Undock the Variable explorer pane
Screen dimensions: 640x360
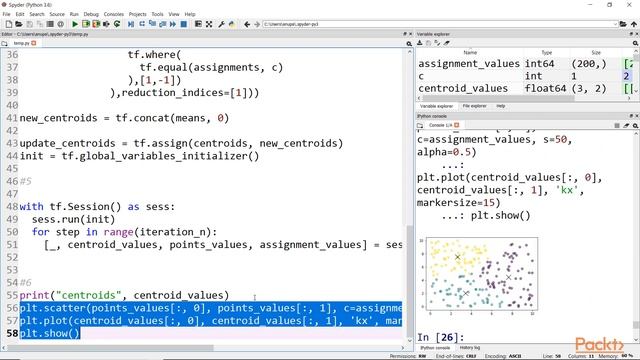pos(631,34)
